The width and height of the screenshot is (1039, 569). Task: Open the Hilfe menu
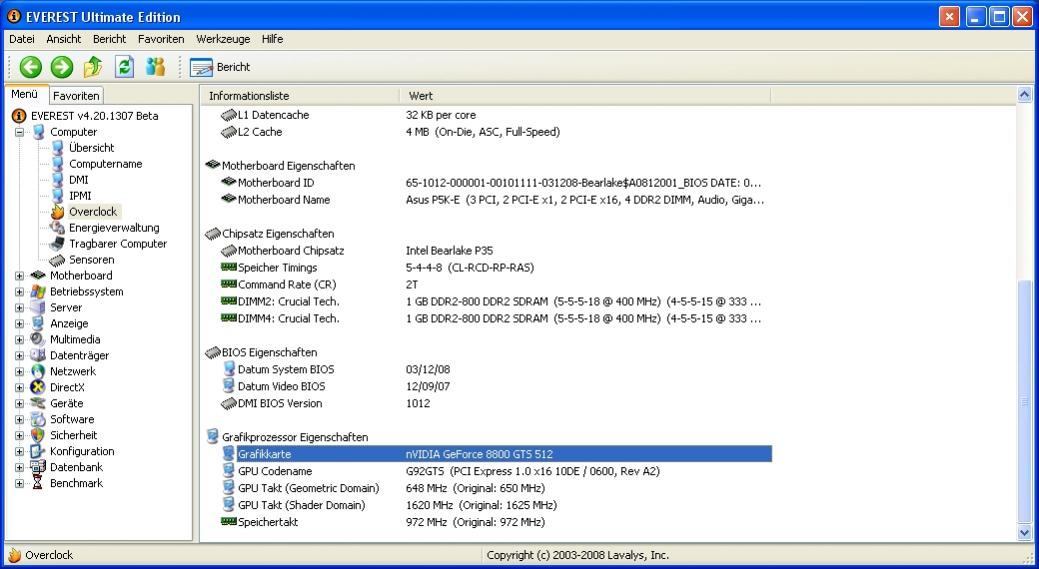(x=272, y=39)
